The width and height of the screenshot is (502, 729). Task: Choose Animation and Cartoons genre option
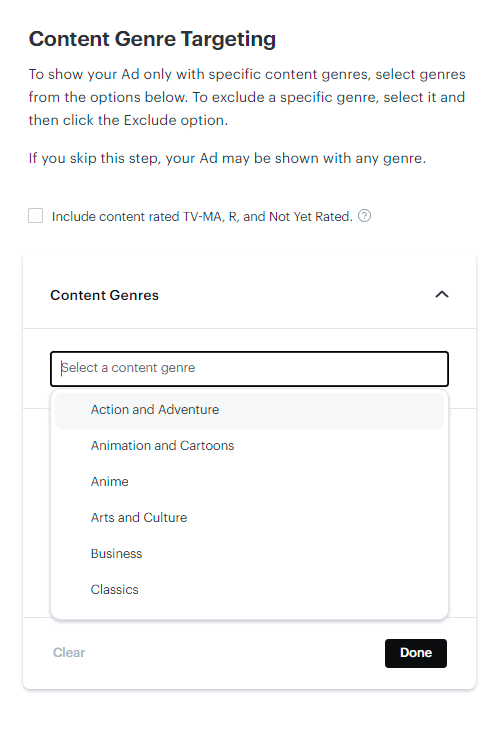[249, 446]
